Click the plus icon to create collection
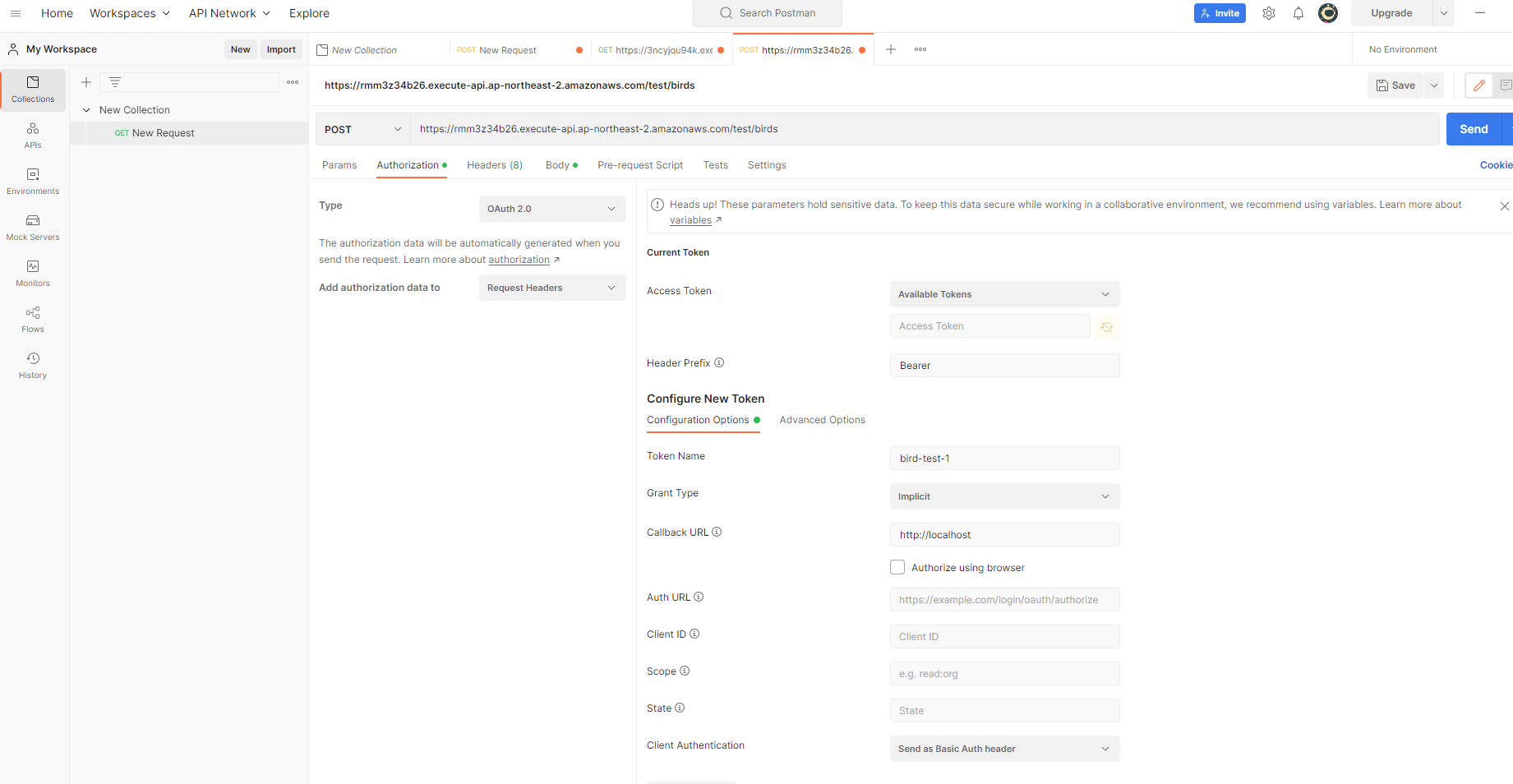The width and height of the screenshot is (1513, 784). (86, 82)
